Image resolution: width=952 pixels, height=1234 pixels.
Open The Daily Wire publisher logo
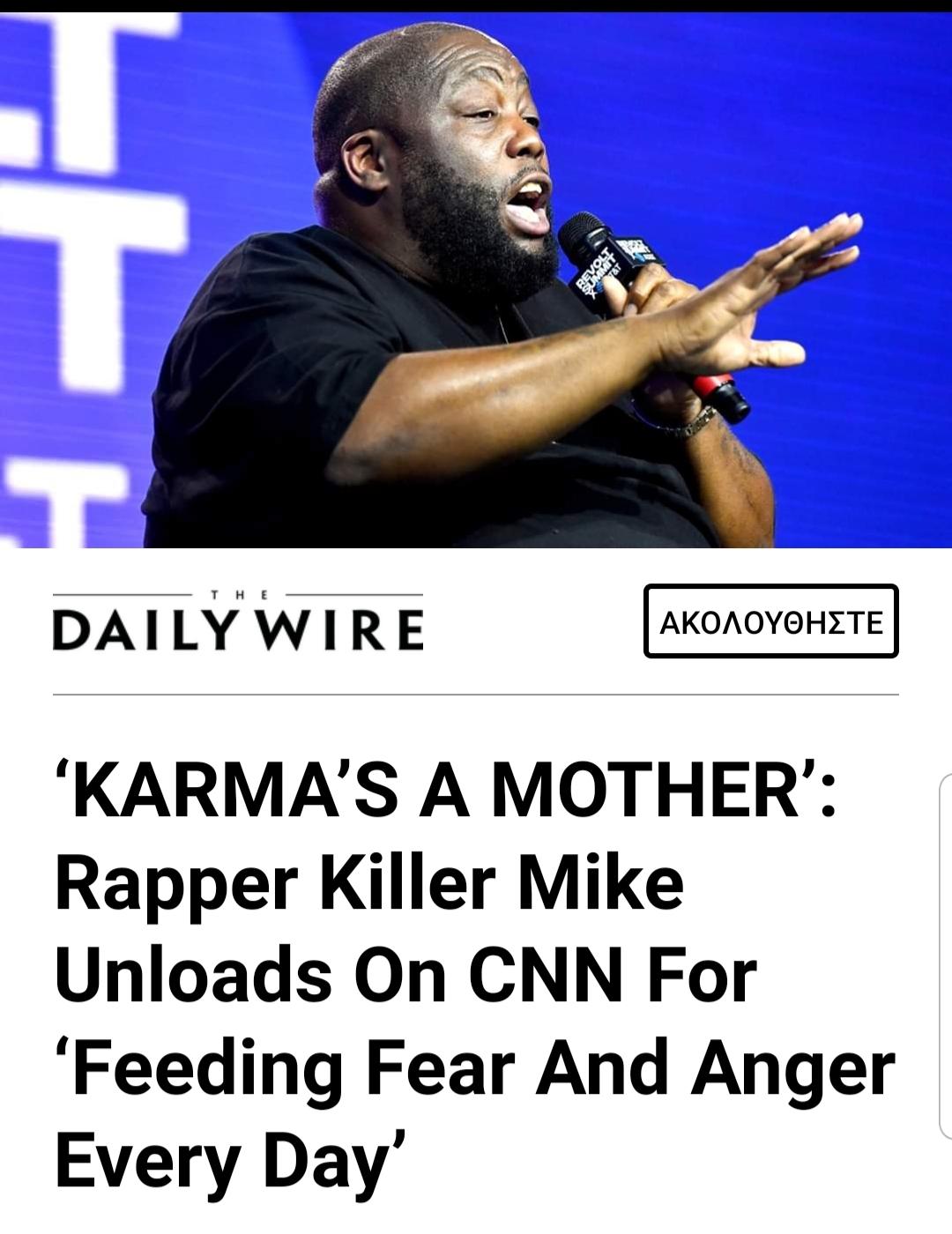pos(238,622)
